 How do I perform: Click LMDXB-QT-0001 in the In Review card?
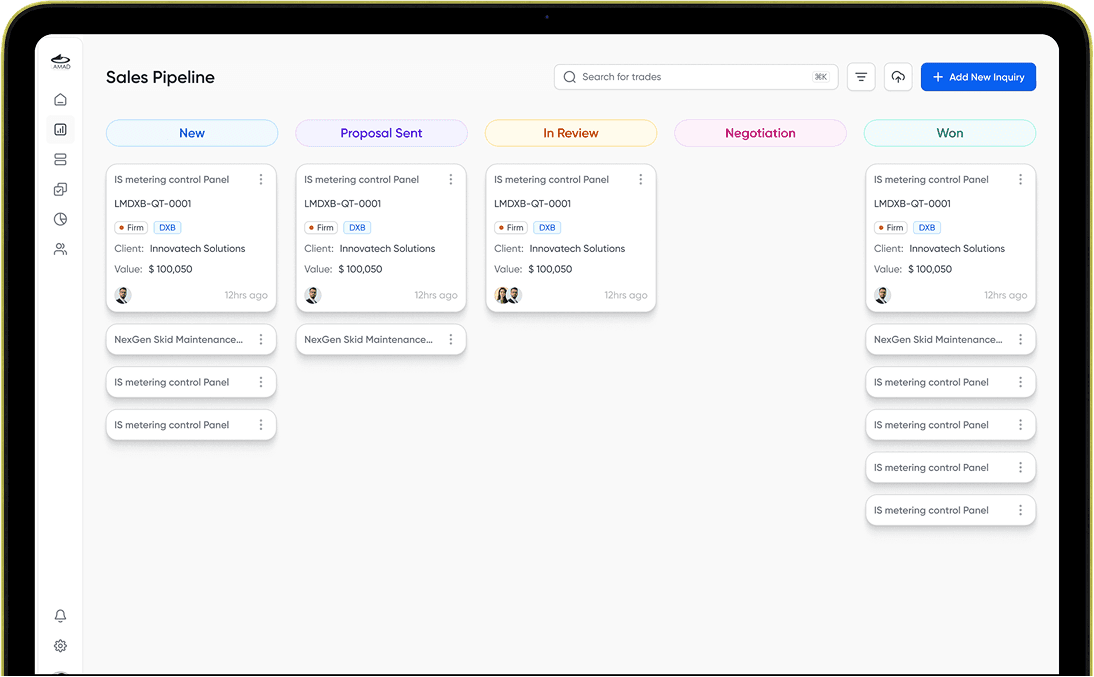coord(532,204)
